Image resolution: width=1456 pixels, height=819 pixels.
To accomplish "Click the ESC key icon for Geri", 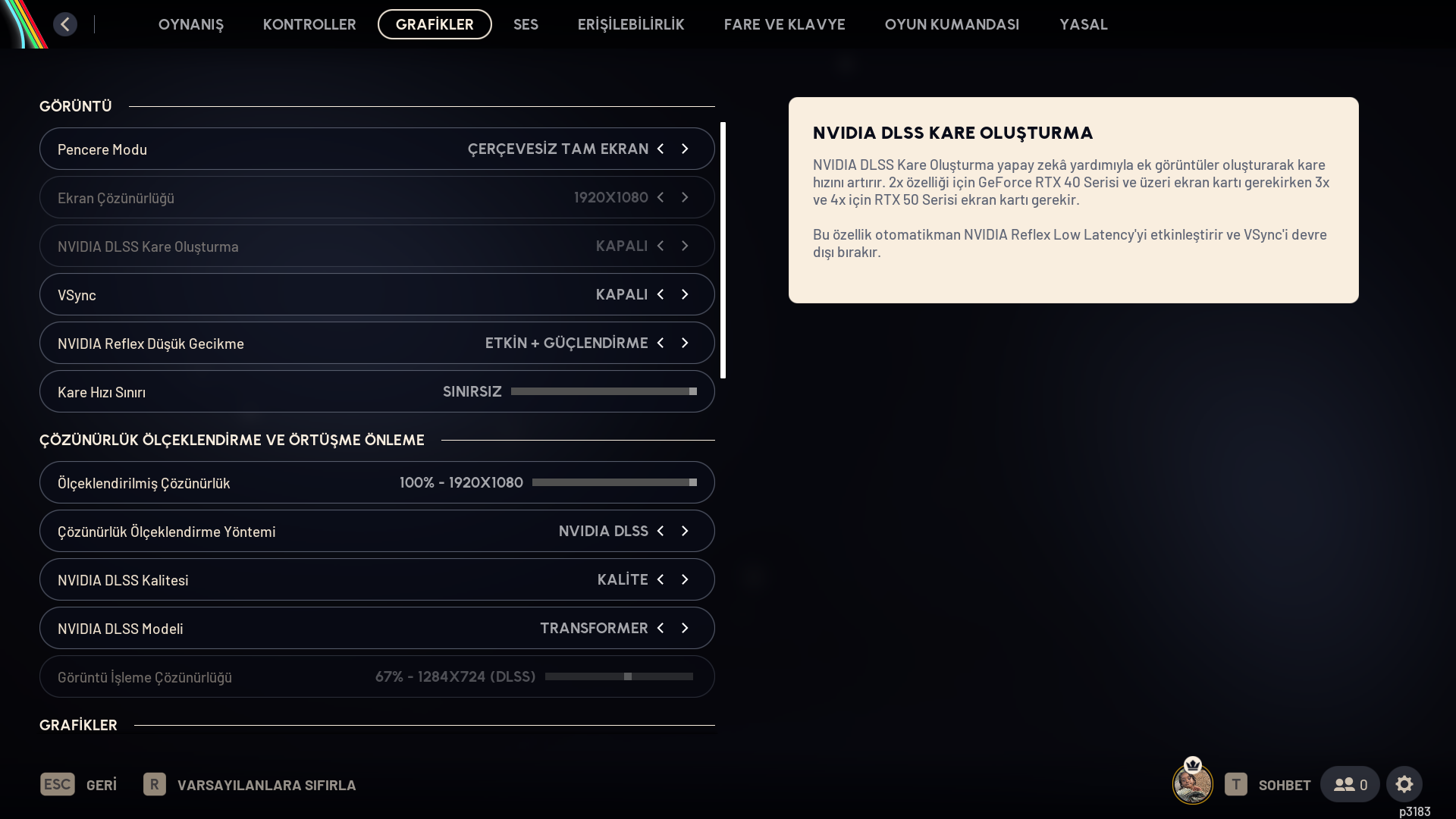I will click(58, 784).
